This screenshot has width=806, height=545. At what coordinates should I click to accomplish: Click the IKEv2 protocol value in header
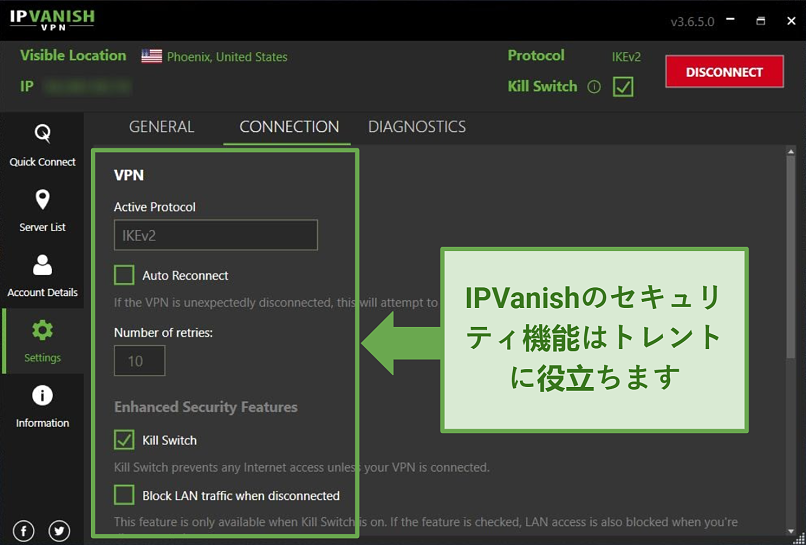click(x=626, y=57)
